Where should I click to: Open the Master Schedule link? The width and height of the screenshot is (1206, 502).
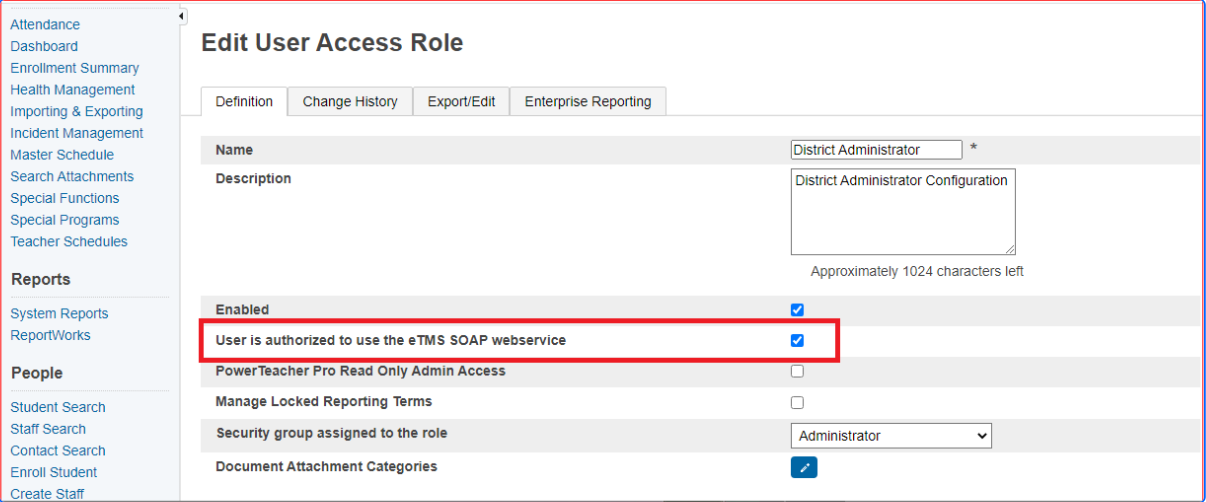[62, 155]
